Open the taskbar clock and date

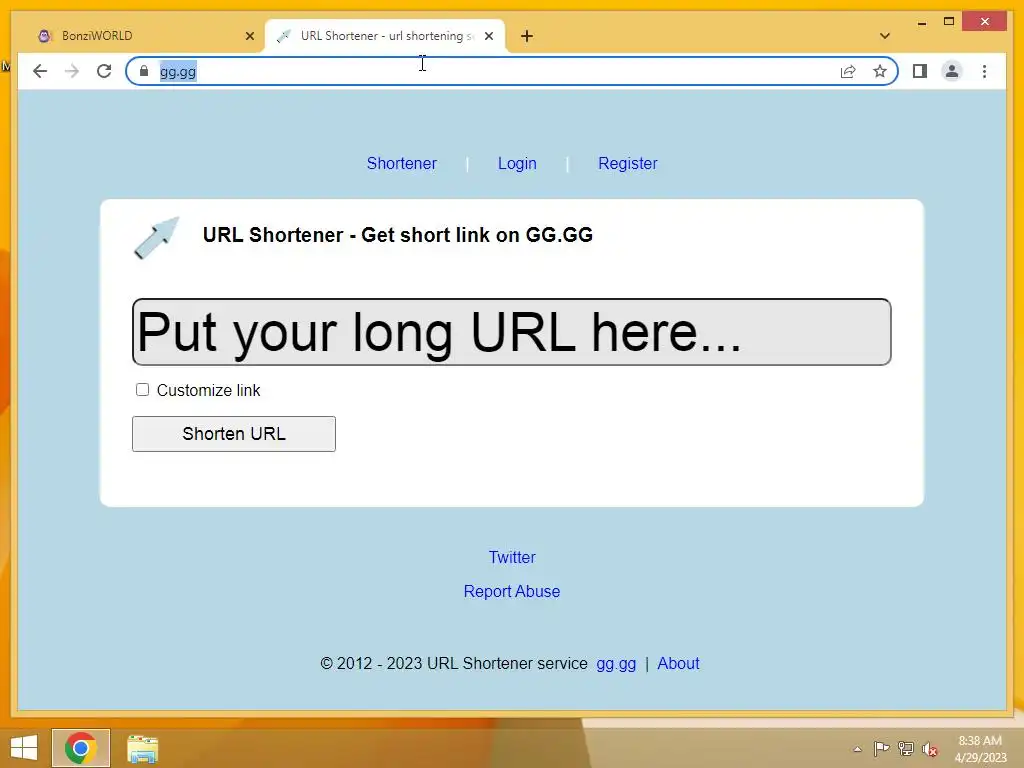click(x=980, y=749)
